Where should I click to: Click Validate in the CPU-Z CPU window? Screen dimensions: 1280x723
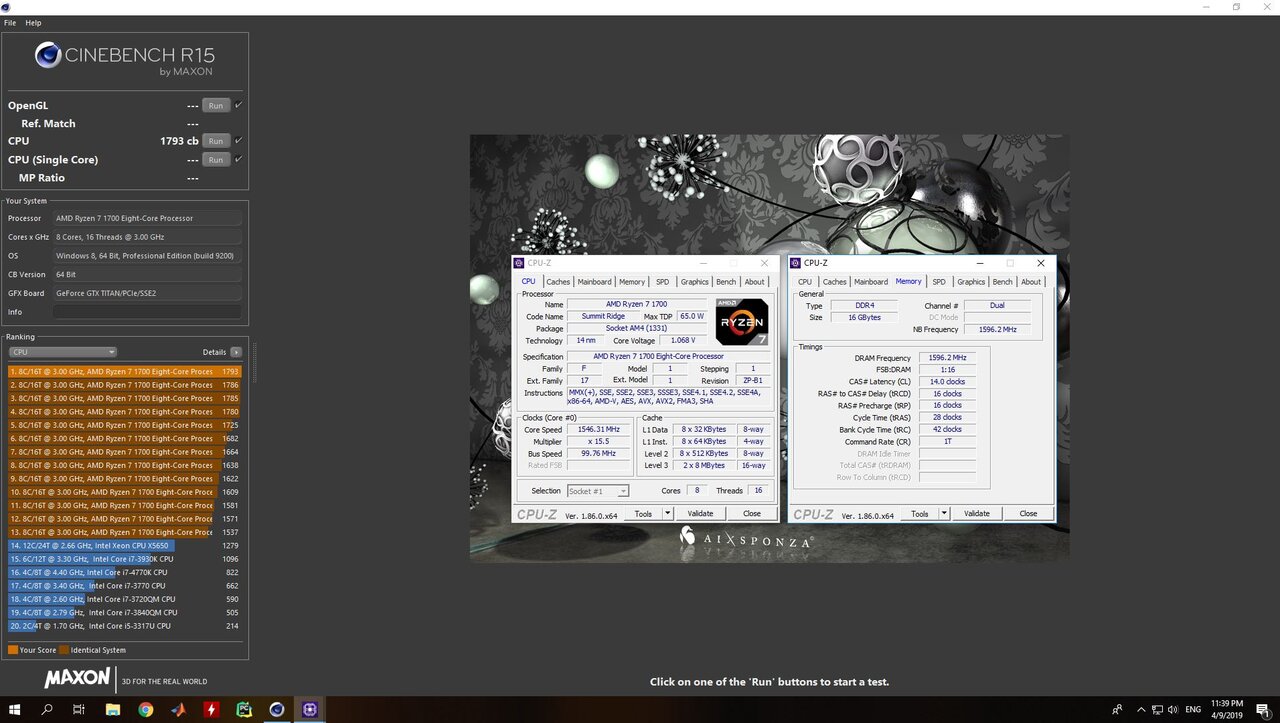coord(700,514)
